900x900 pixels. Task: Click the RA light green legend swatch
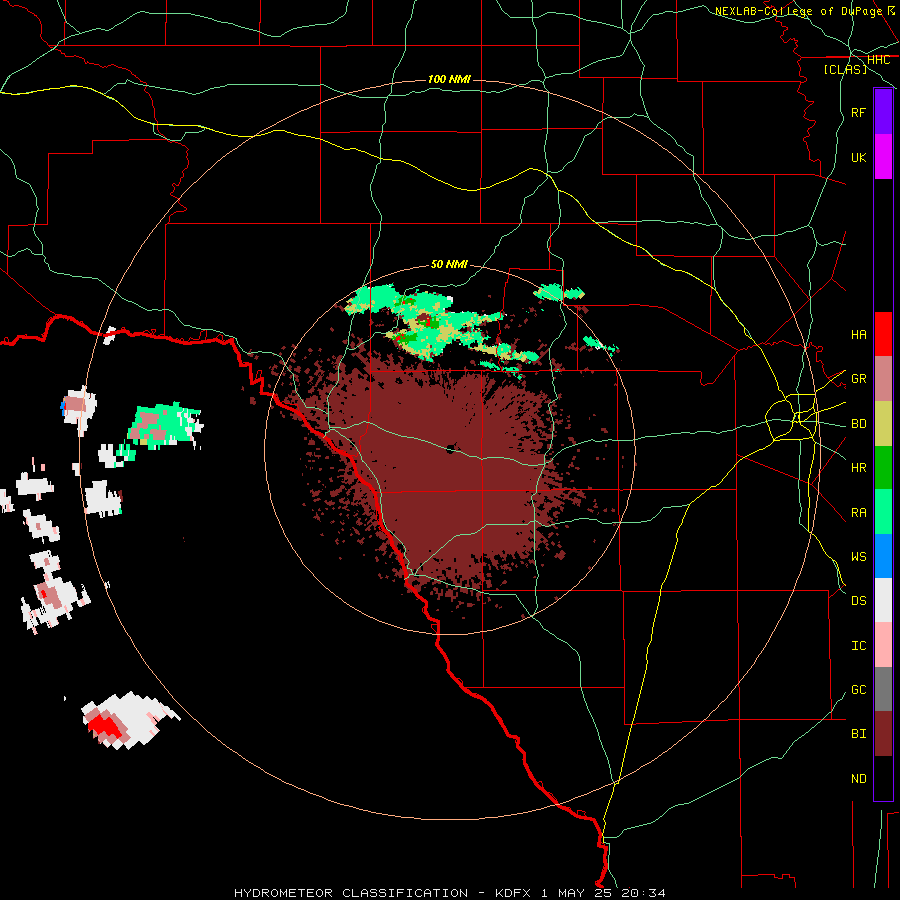coord(883,511)
